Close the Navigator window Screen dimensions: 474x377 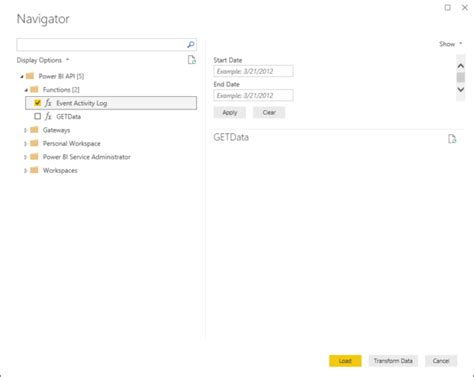coord(465,7)
